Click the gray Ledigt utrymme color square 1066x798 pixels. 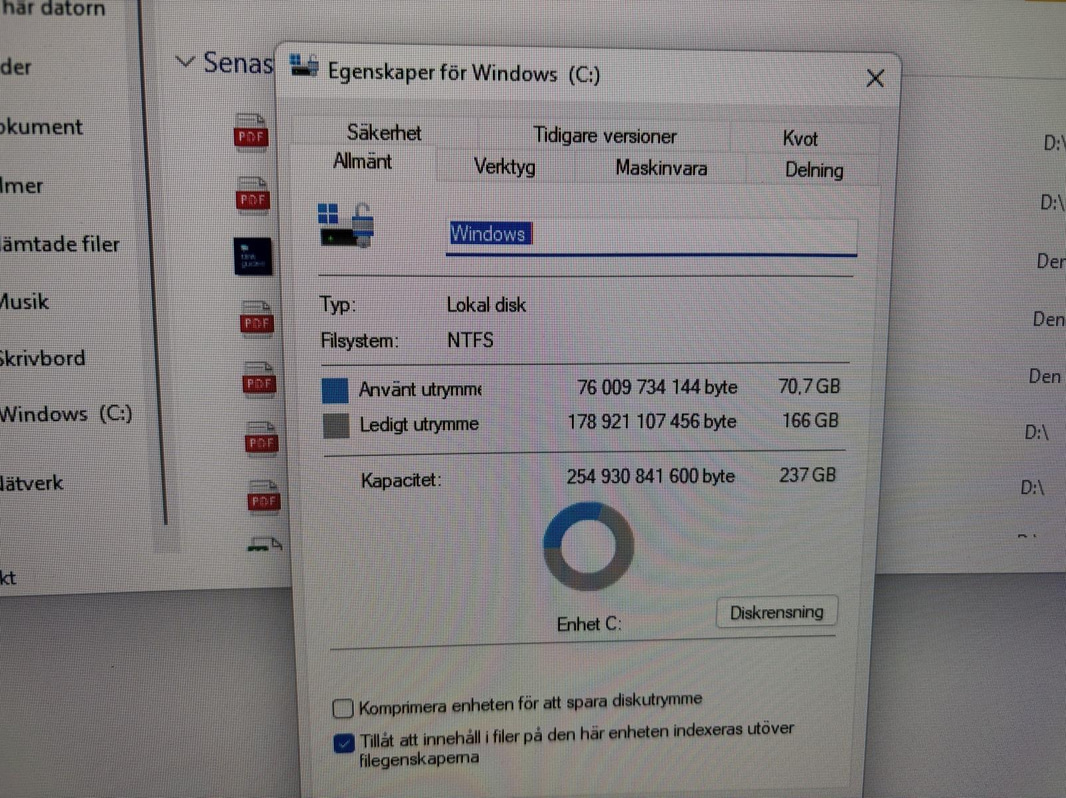(336, 426)
